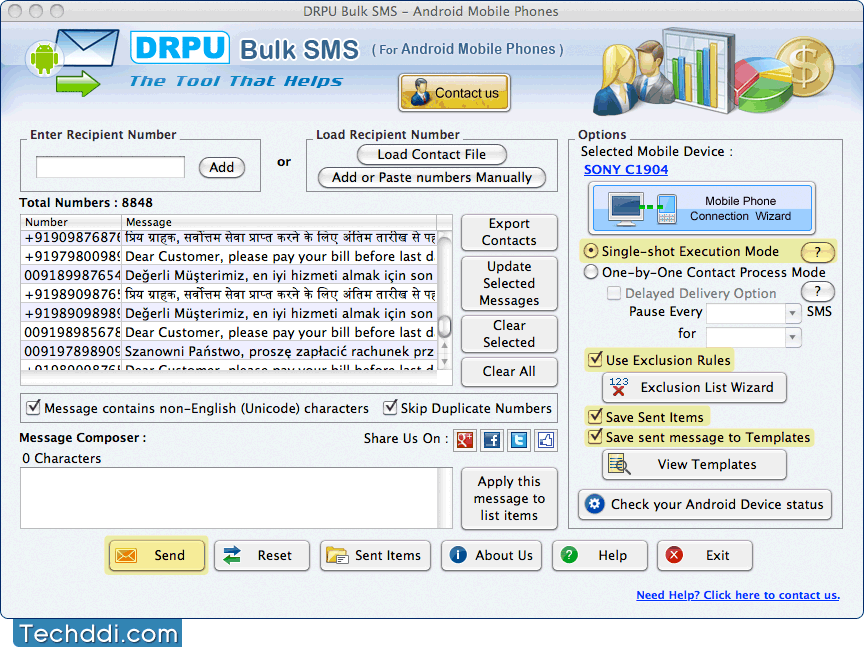Click the computer-phone connection wizard icon
Viewport: 864px width, 647px height.
642,208
